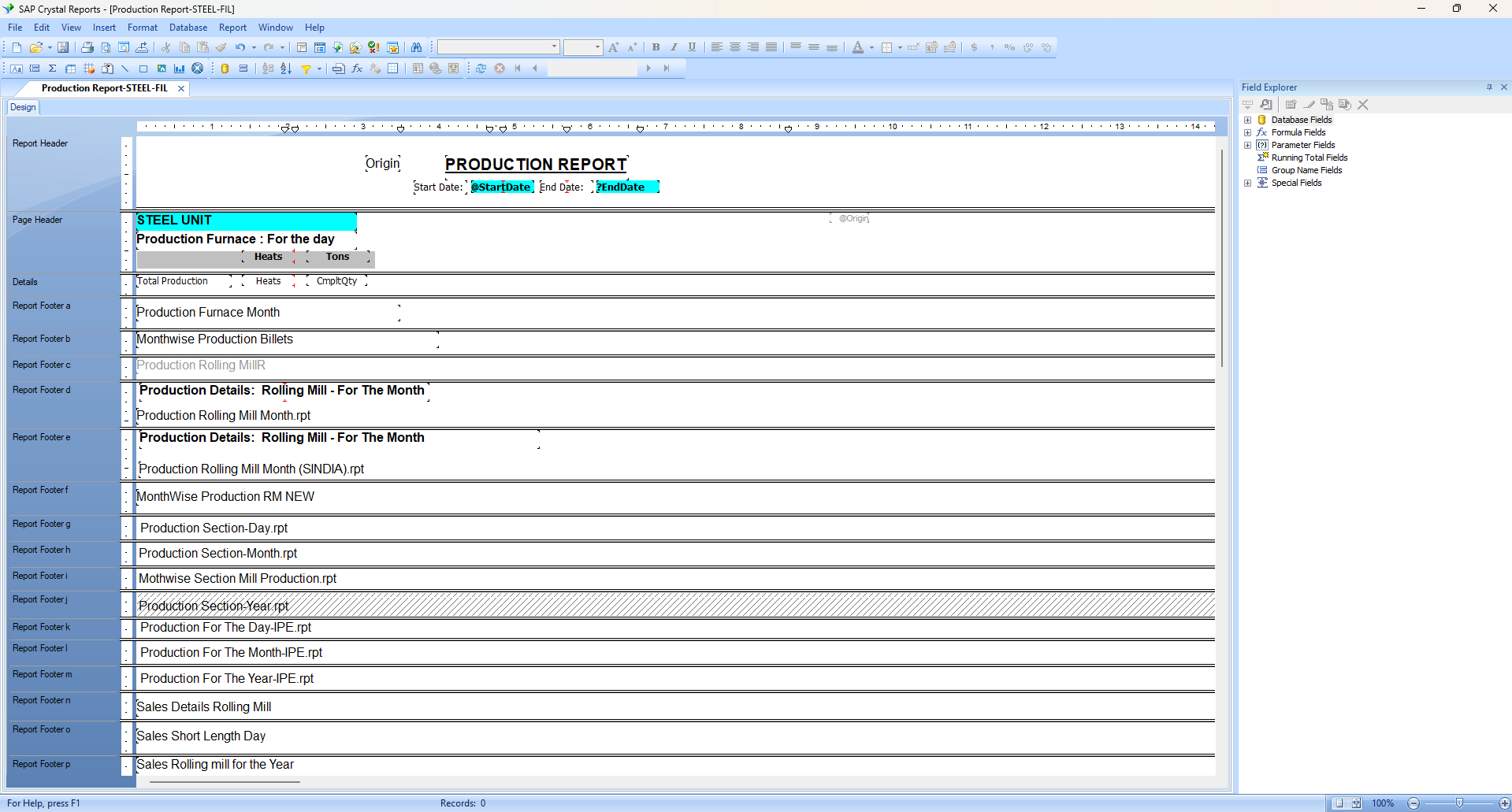Click the Format Painter brush icon
This screenshot has height=812, width=1512.
(221, 47)
